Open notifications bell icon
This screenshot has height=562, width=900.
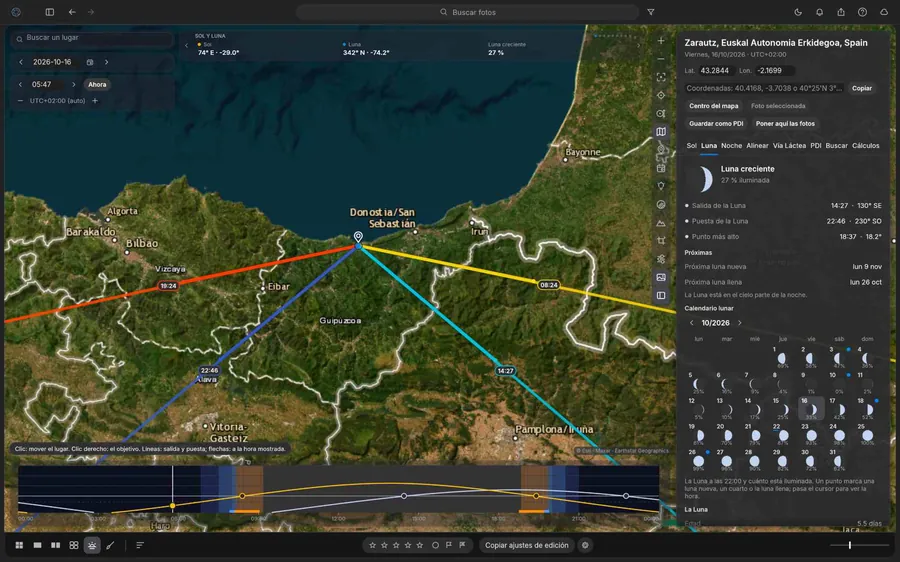click(x=820, y=12)
